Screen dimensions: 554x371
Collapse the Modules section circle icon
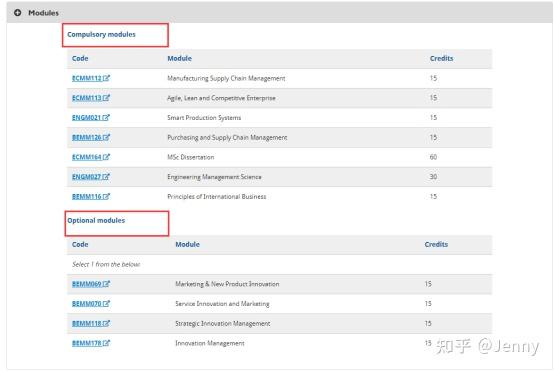click(17, 13)
